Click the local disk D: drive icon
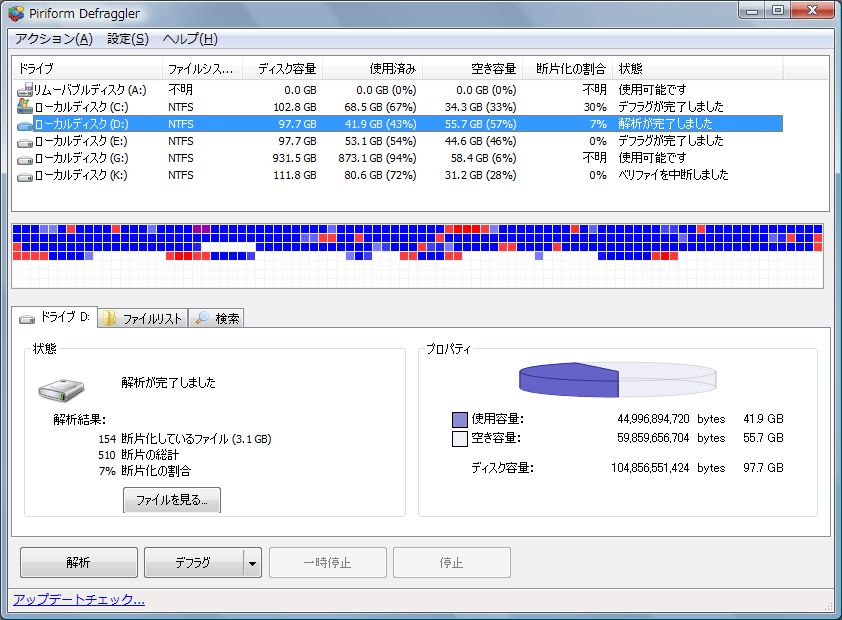 click(25, 126)
